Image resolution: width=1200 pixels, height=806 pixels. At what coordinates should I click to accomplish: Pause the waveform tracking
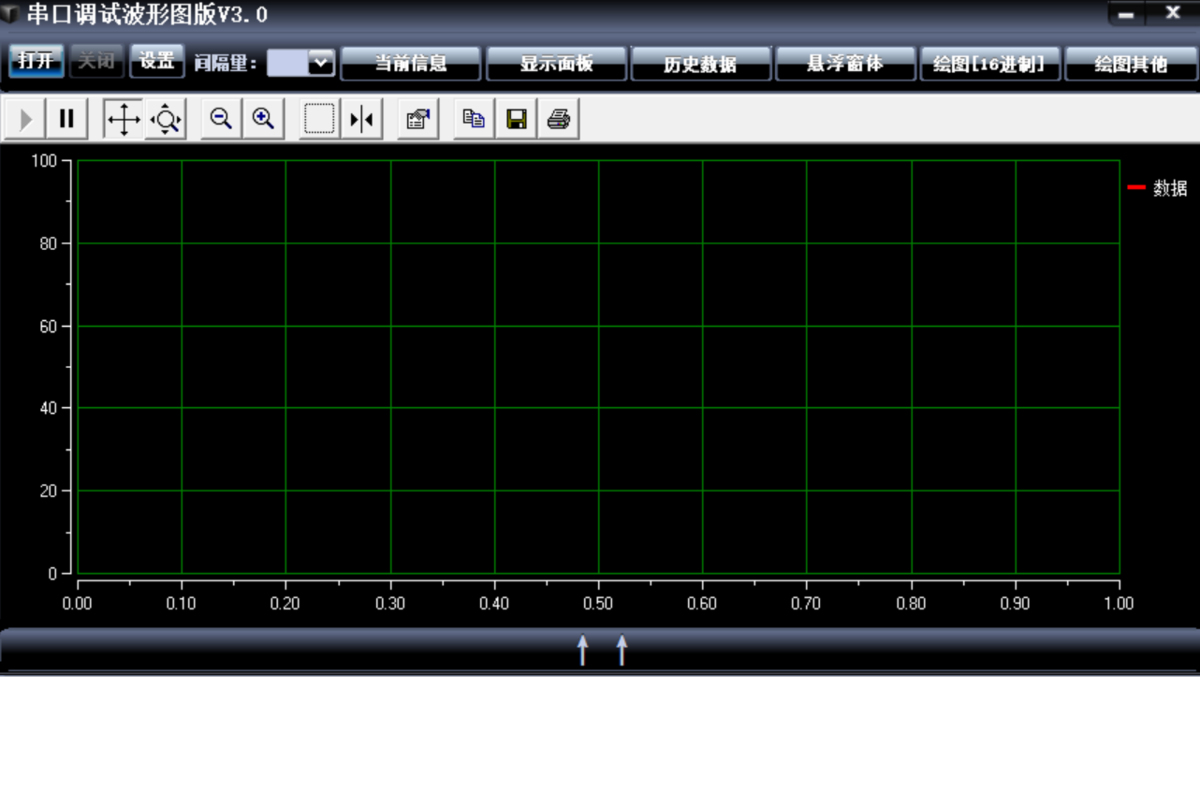point(67,120)
